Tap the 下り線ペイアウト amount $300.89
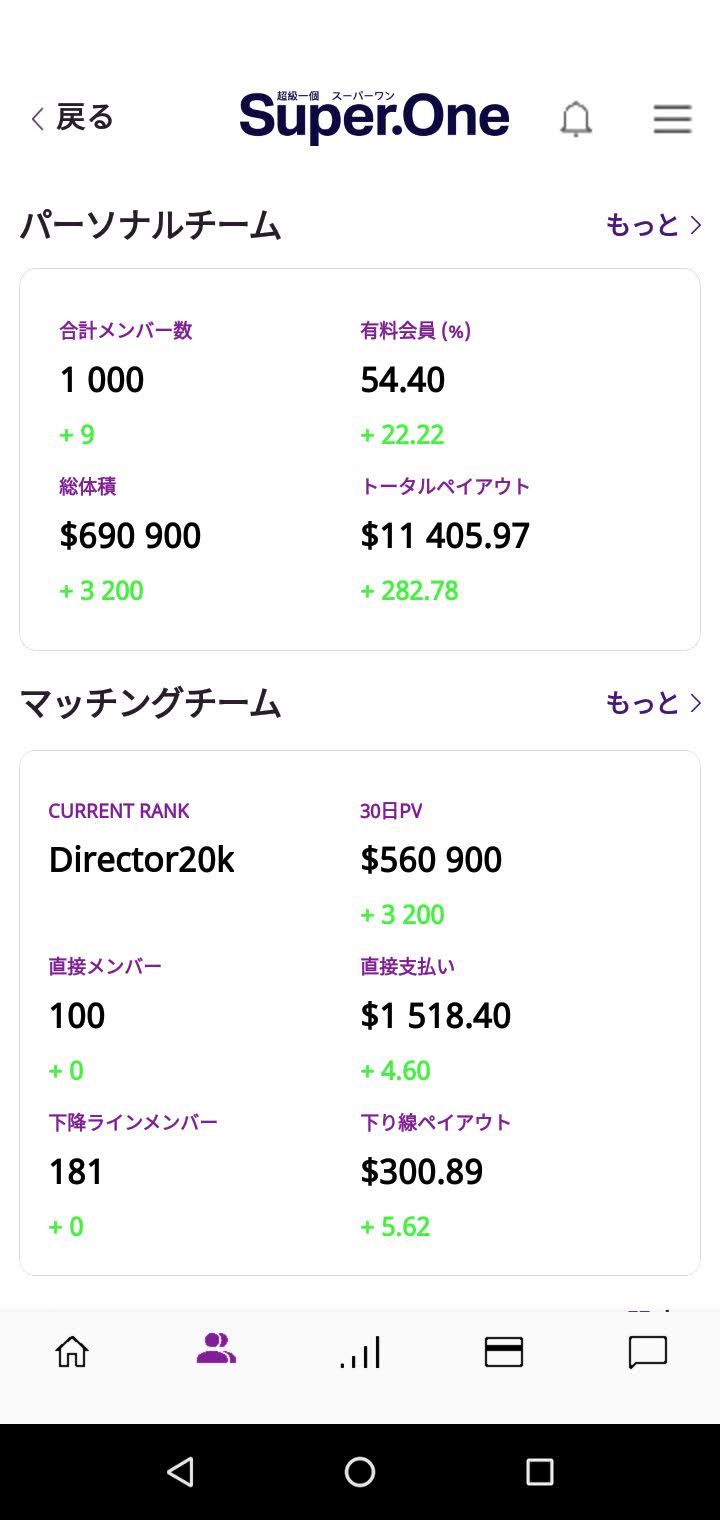 421,1172
